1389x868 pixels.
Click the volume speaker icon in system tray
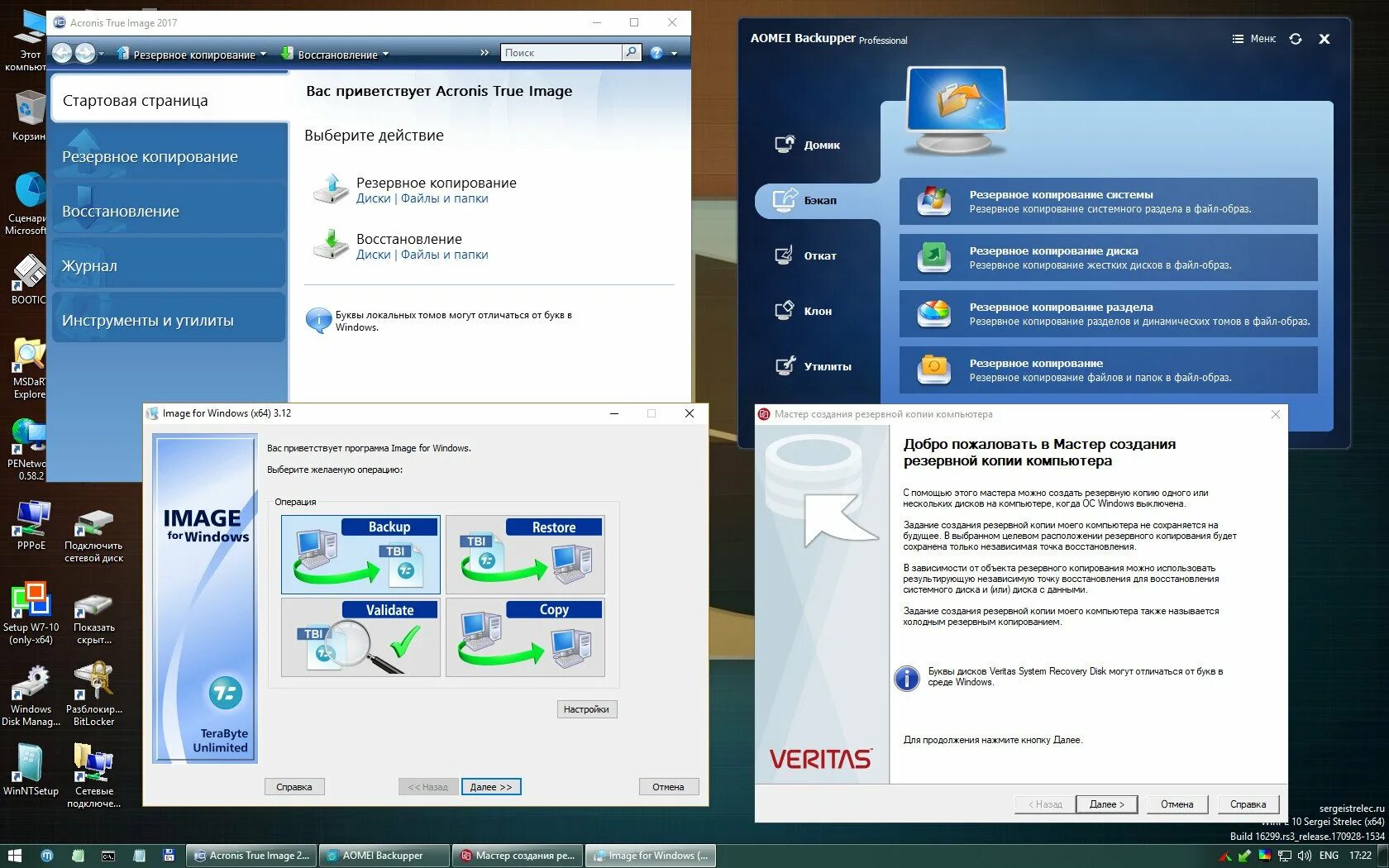pyautogui.click(x=1304, y=856)
